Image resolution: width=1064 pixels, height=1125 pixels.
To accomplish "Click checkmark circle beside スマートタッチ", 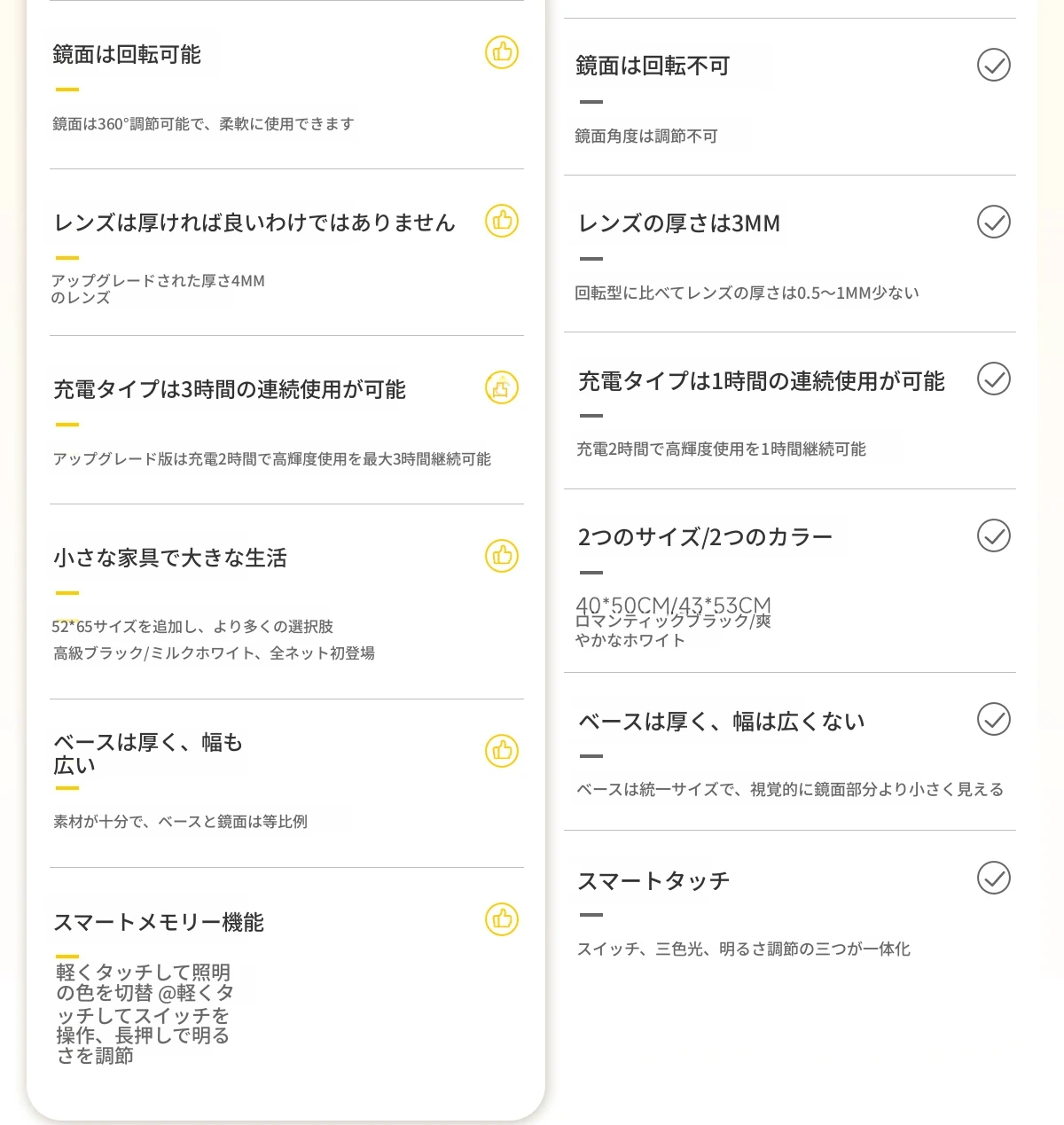I will (993, 878).
